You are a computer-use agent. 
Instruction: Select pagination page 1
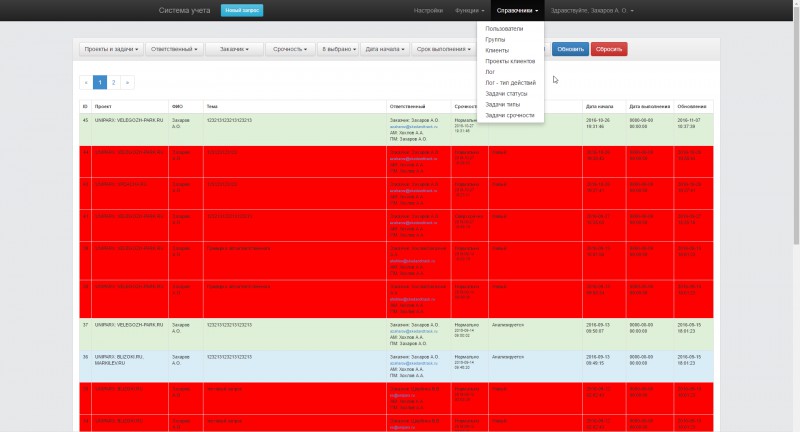coord(100,82)
